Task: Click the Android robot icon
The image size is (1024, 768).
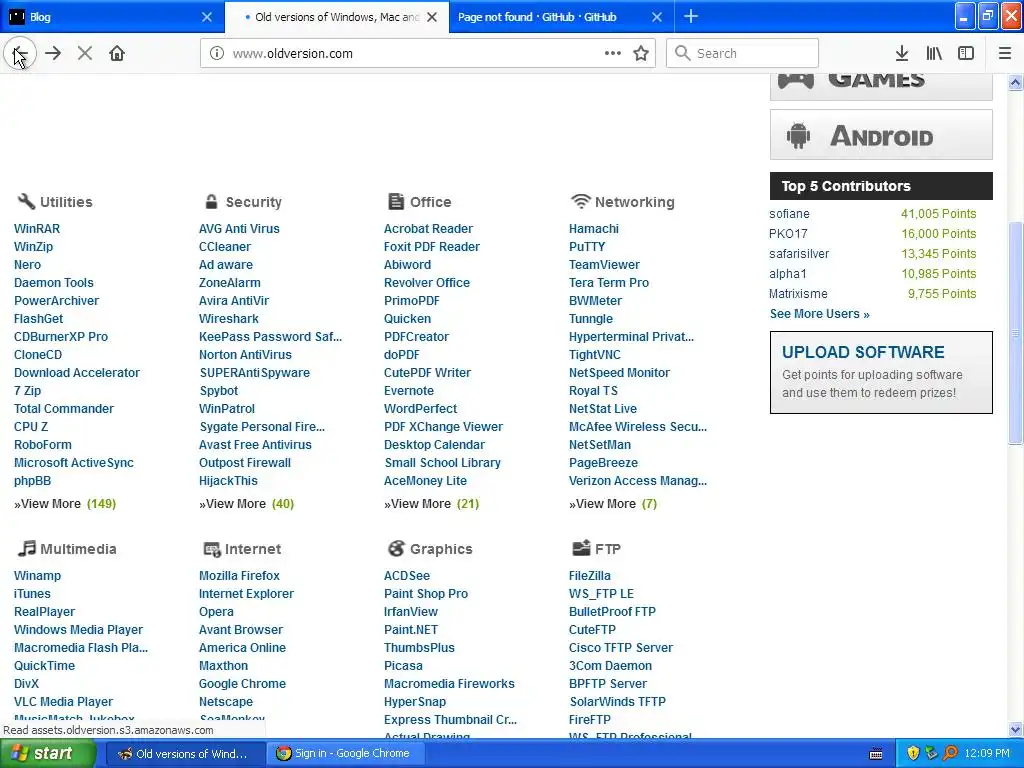Action: [798, 136]
